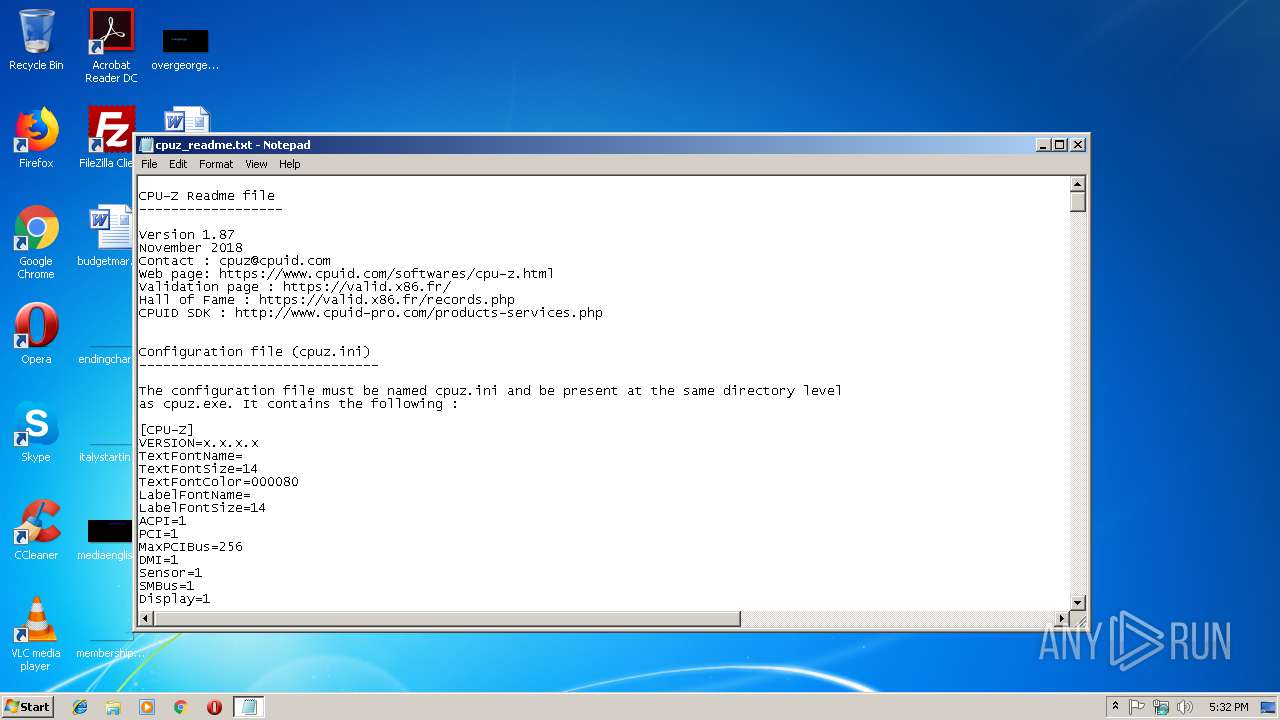This screenshot has width=1280, height=720.
Task: Click the cpuz@cpuid.com contact text
Action: [x=275, y=261]
